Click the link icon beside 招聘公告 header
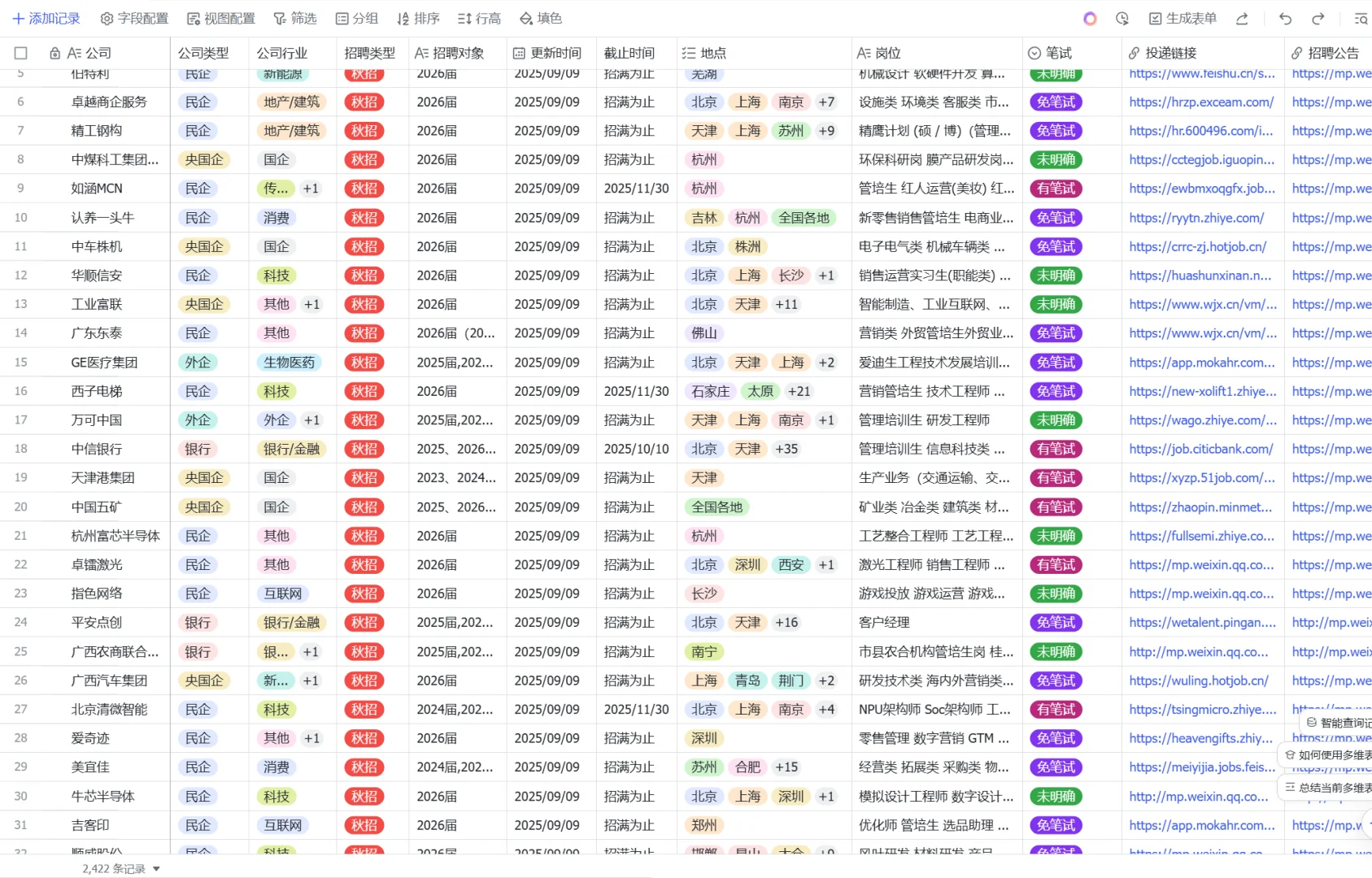Screen dimensions: 1372x878 tap(1296, 54)
